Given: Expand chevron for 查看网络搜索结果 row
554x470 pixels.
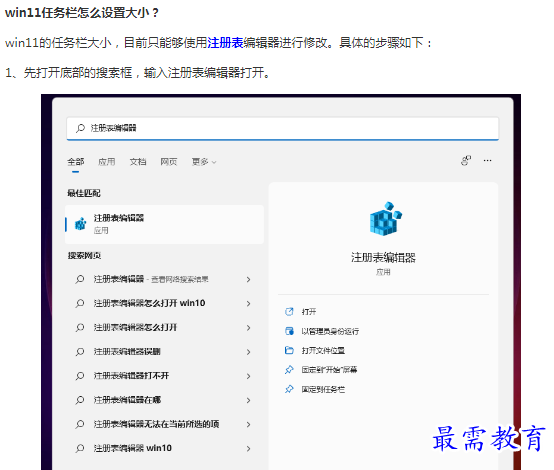Looking at the screenshot, I should [x=248, y=280].
